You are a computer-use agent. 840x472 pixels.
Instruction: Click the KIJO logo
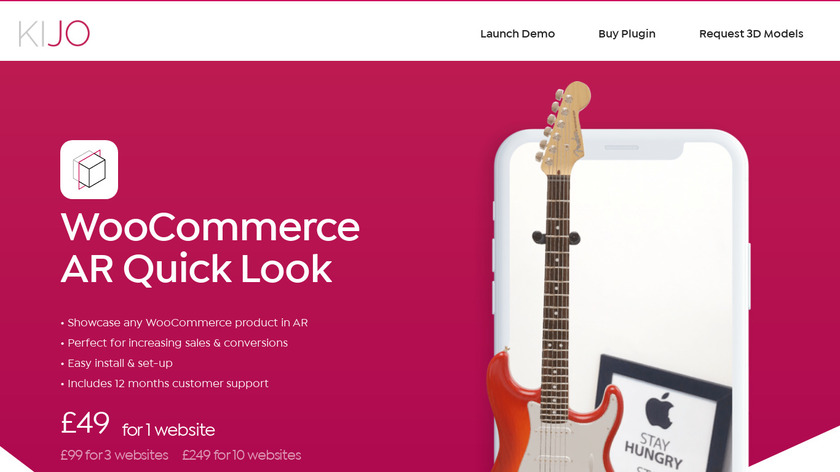pos(54,34)
